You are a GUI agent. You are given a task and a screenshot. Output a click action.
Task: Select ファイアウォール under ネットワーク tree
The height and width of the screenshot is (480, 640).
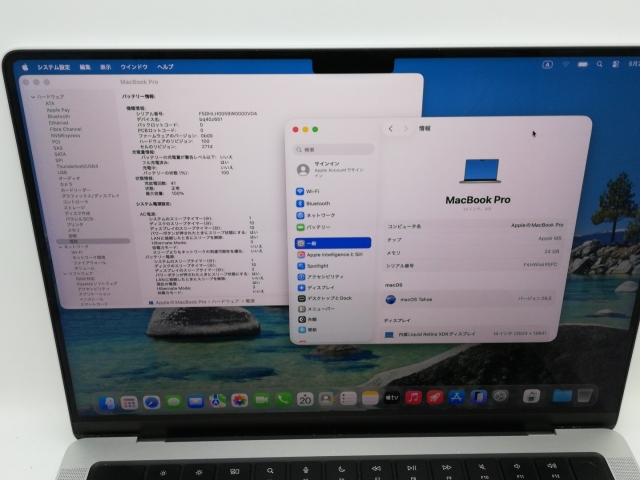89,263
